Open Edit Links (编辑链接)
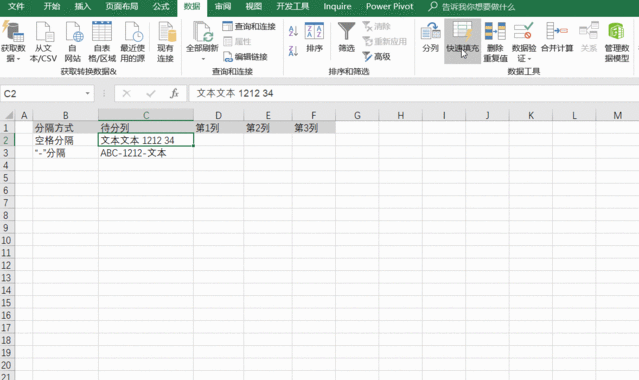The height and width of the screenshot is (380, 639). (x=245, y=57)
